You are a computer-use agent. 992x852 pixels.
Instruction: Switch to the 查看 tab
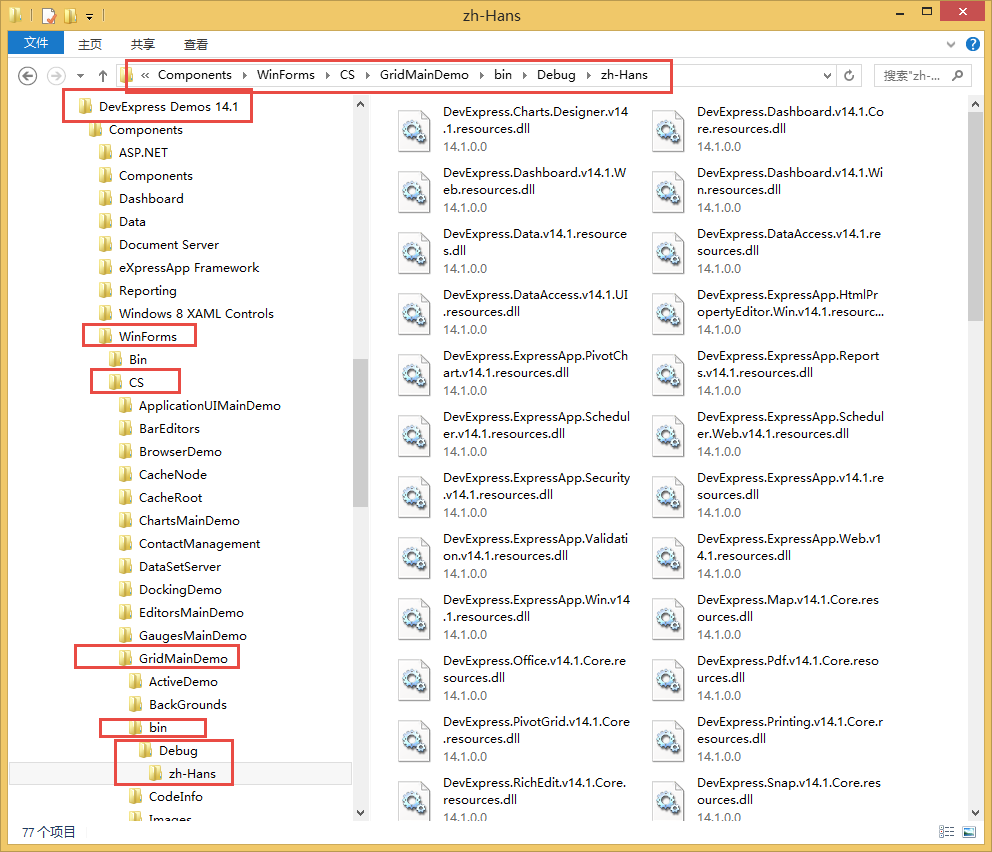coord(195,44)
